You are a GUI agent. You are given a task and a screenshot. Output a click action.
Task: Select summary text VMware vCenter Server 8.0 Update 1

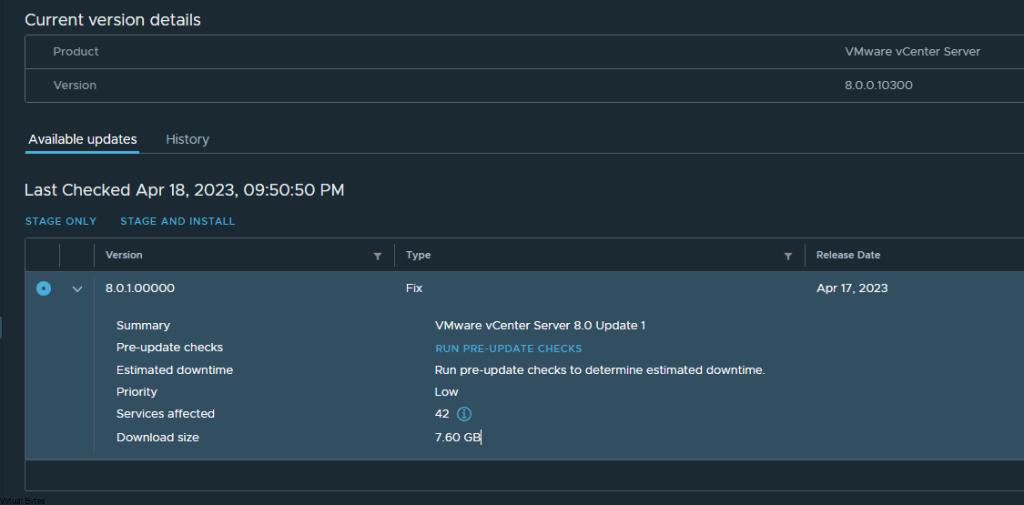click(x=540, y=325)
